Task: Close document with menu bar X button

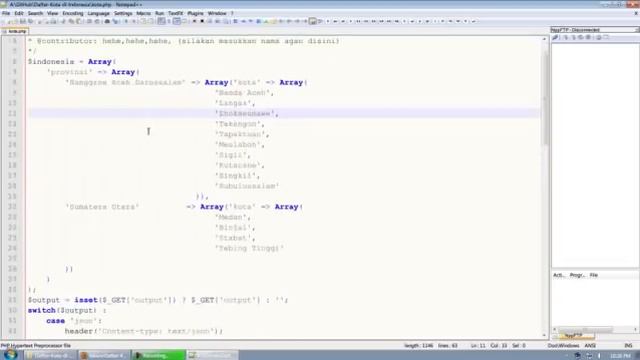Action: (x=636, y=13)
